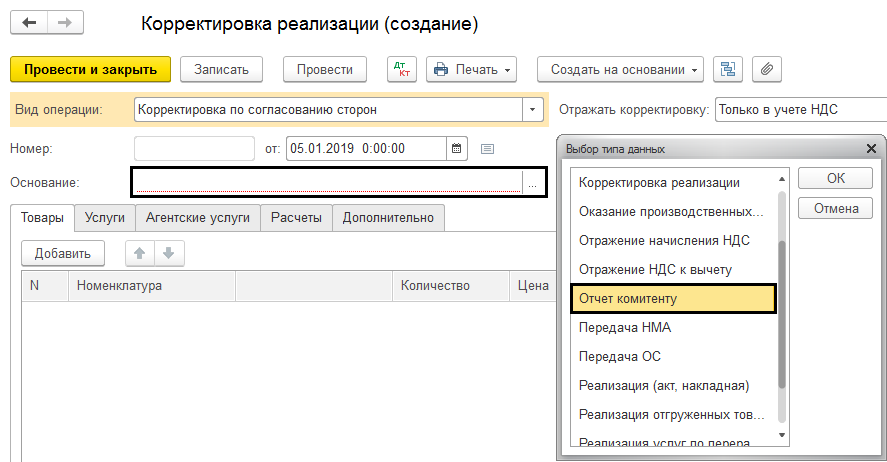
Task: Expand the Вид операции dropdown
Action: click(534, 109)
